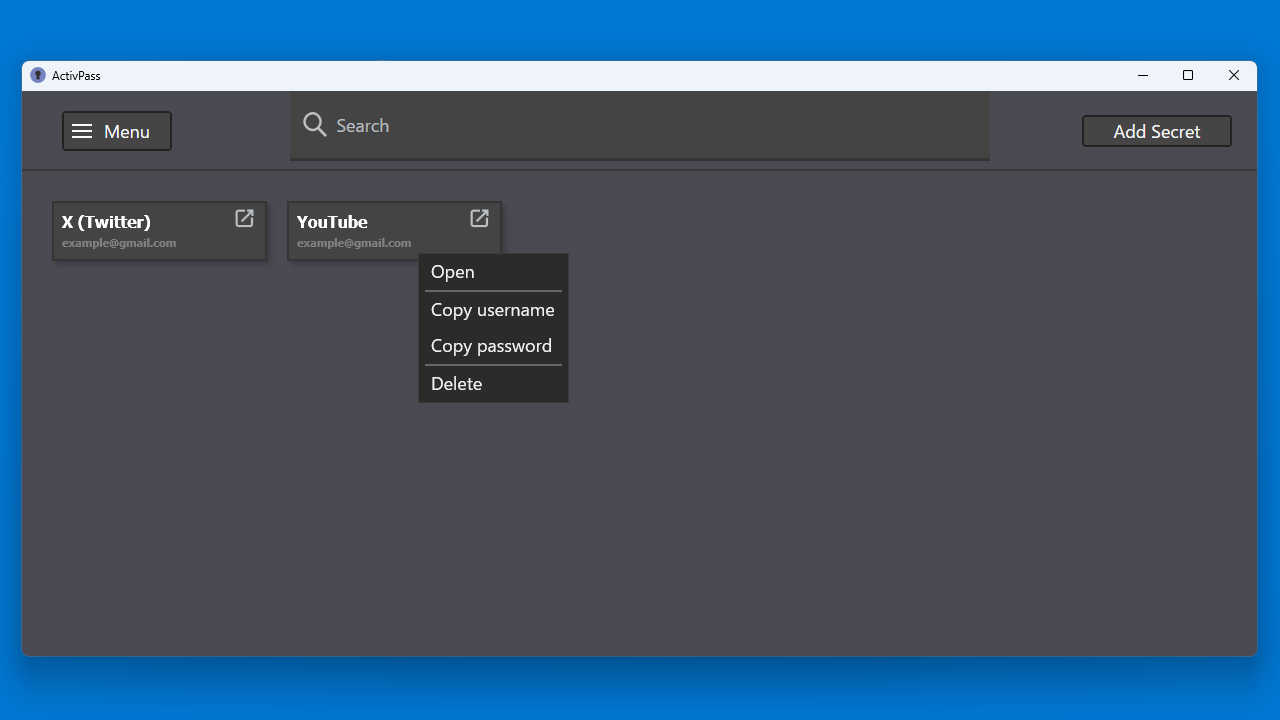Click the ActivPass app icon in title bar

click(x=38, y=75)
